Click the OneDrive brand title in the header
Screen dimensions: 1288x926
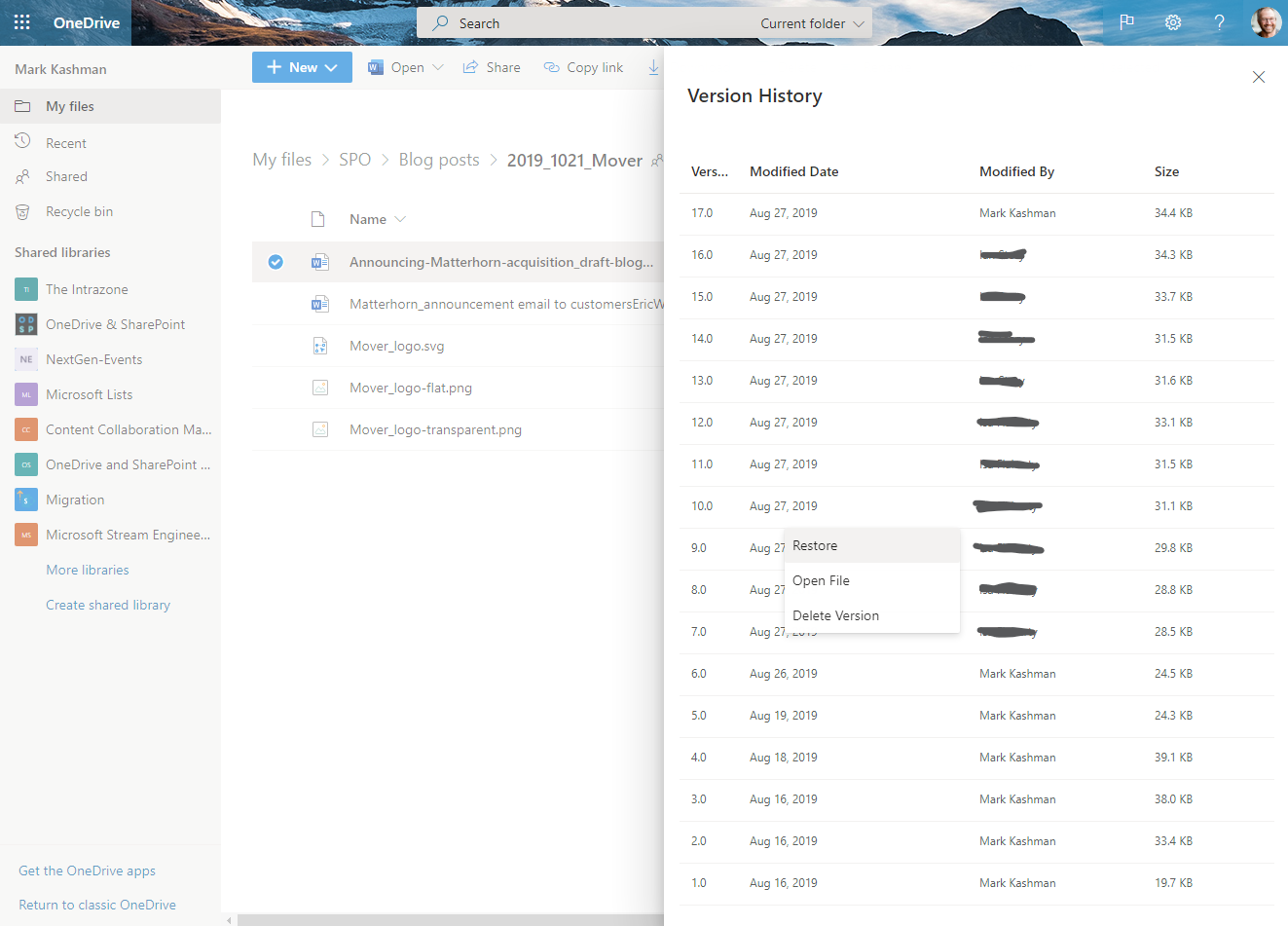[x=87, y=22]
